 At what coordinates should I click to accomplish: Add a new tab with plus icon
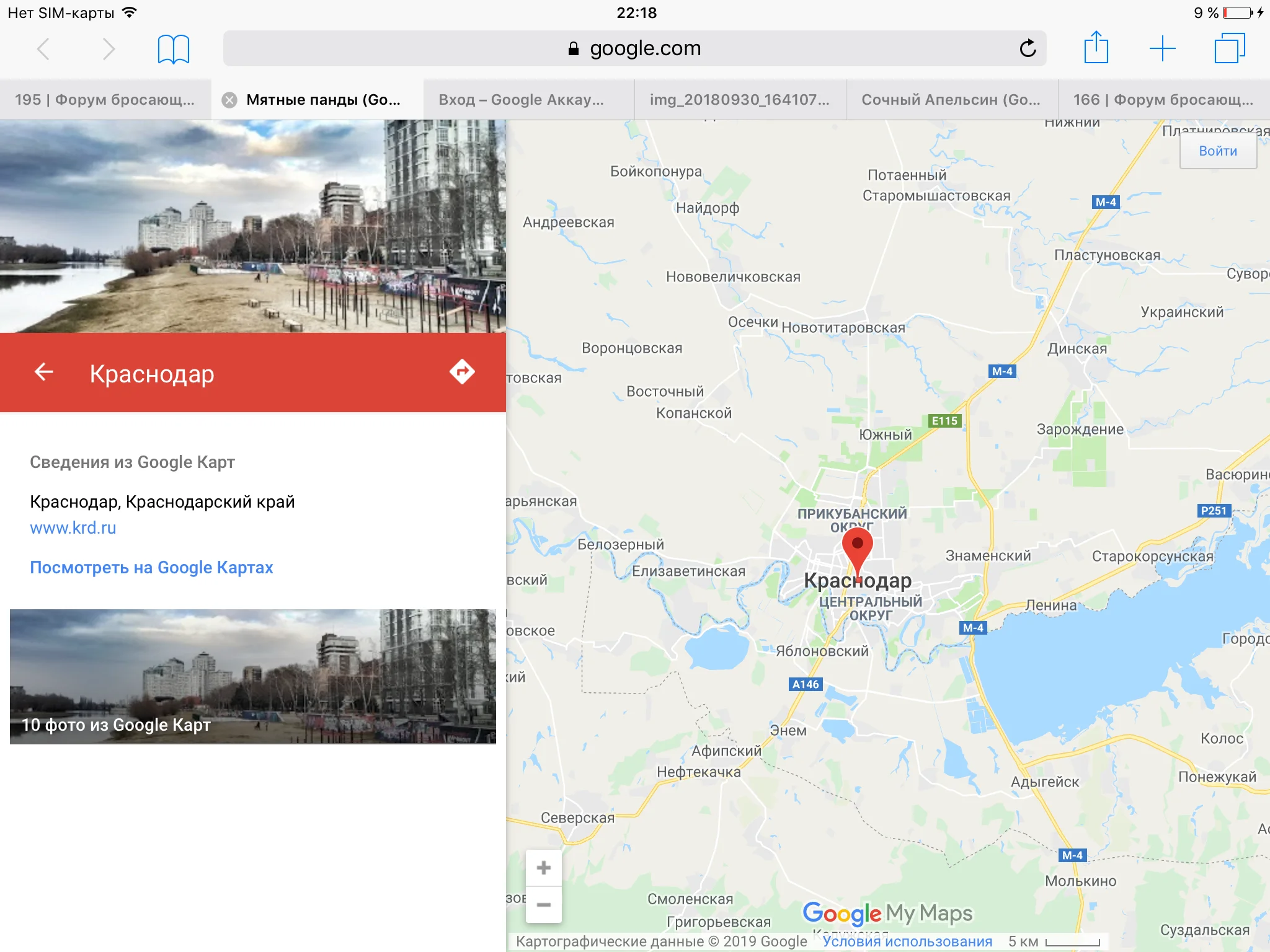[x=1162, y=48]
